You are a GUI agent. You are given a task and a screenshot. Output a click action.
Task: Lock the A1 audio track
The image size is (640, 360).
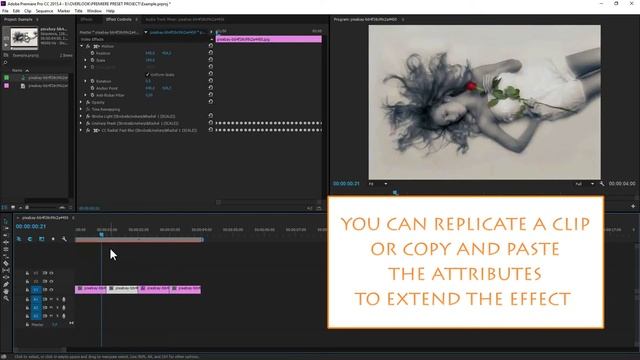27,300
